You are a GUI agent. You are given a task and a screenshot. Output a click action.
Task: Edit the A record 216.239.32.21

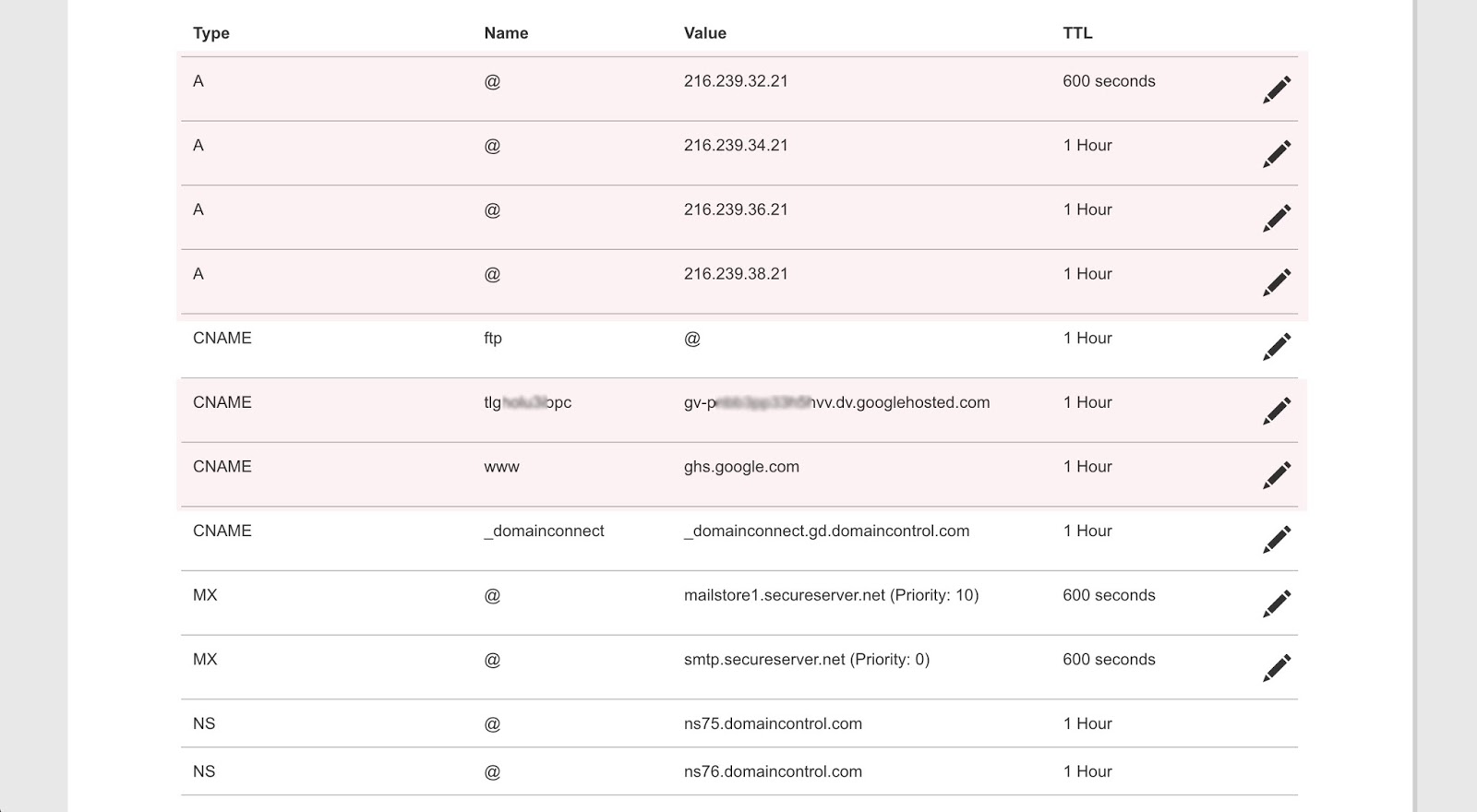[1277, 90]
